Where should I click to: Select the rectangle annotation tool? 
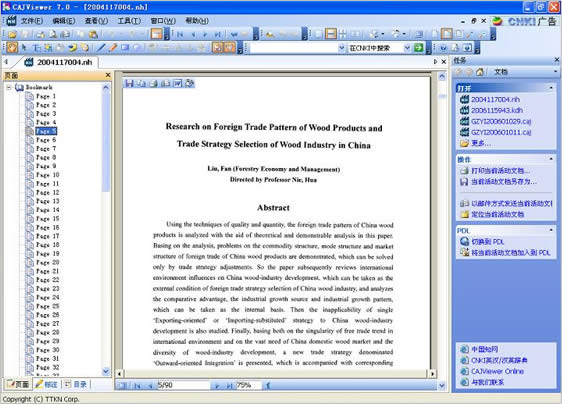(125, 47)
